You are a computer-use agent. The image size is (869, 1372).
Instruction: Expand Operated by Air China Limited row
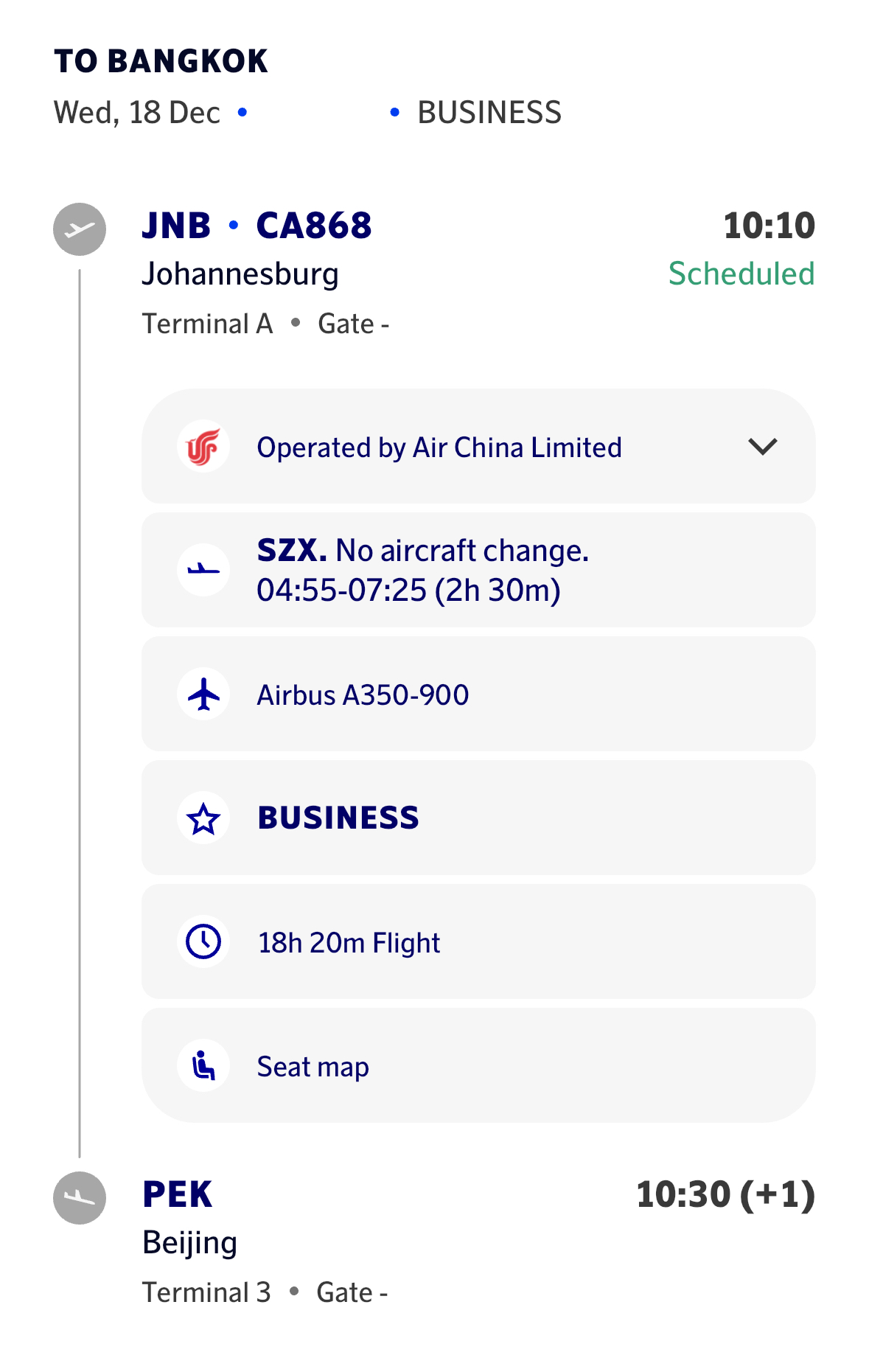click(x=439, y=448)
